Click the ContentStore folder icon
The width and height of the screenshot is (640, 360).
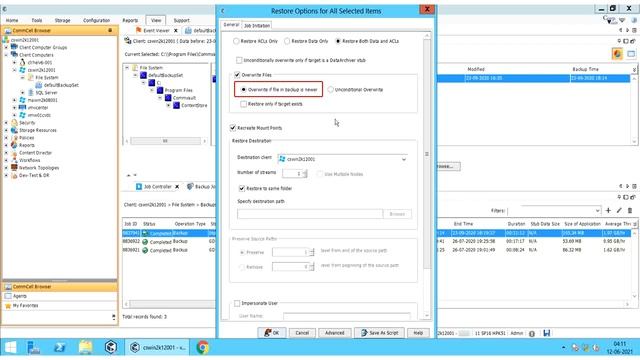tap(176, 105)
